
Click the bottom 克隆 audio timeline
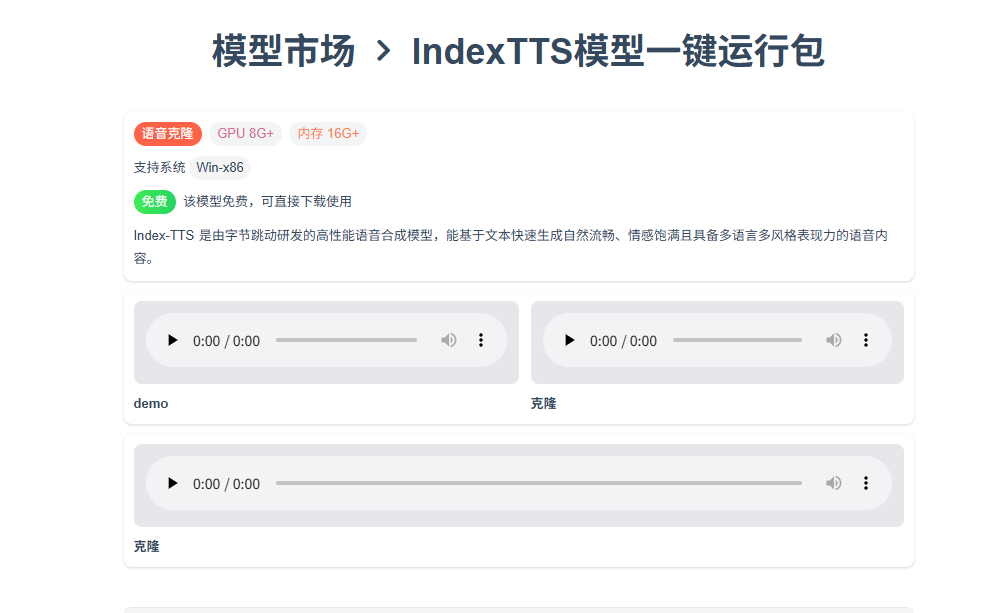(540, 482)
